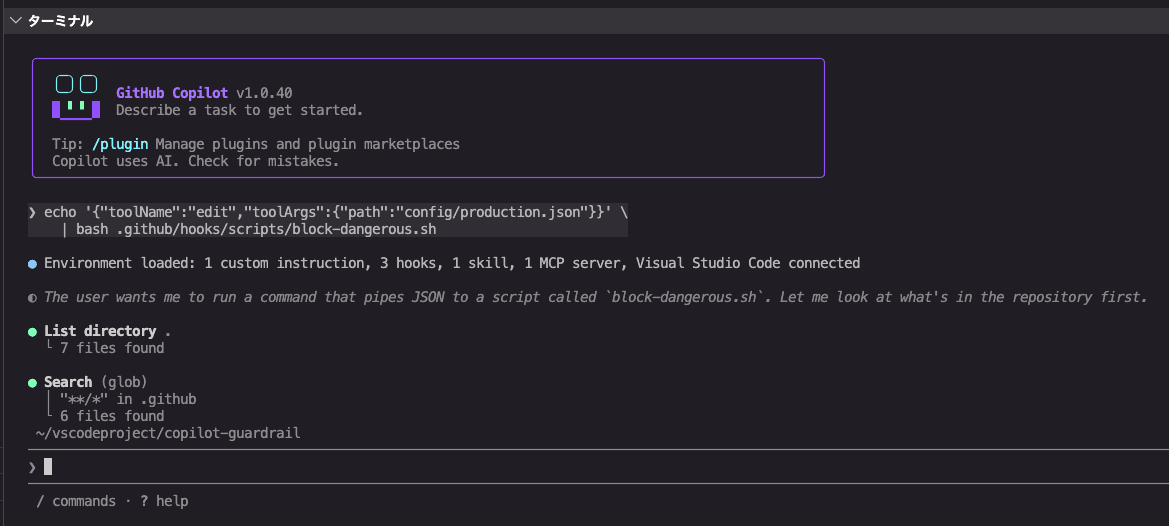Click the /plugin command in the tip
The width and height of the screenshot is (1169, 526).
[120, 144]
